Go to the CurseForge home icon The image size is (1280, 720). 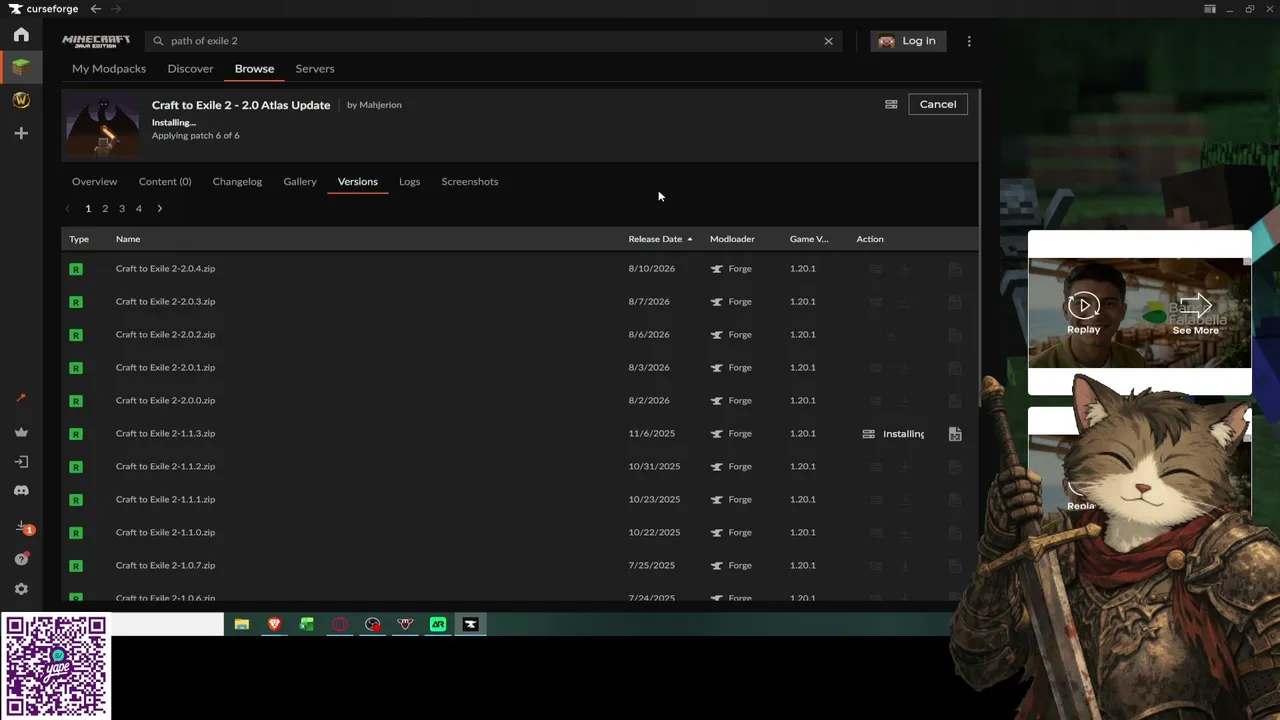click(x=21, y=35)
